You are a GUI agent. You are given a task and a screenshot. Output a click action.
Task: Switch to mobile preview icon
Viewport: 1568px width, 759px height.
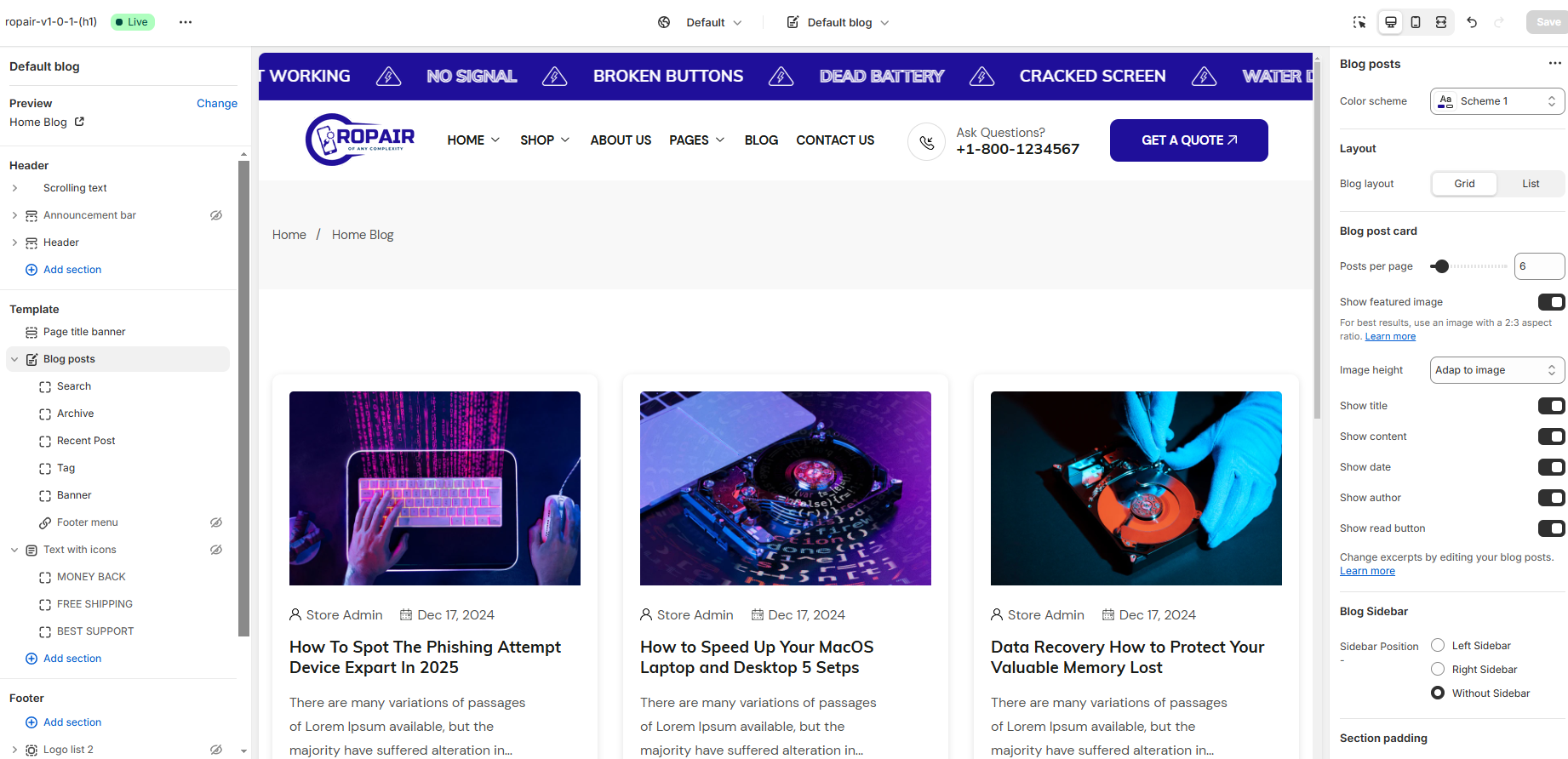1416,22
